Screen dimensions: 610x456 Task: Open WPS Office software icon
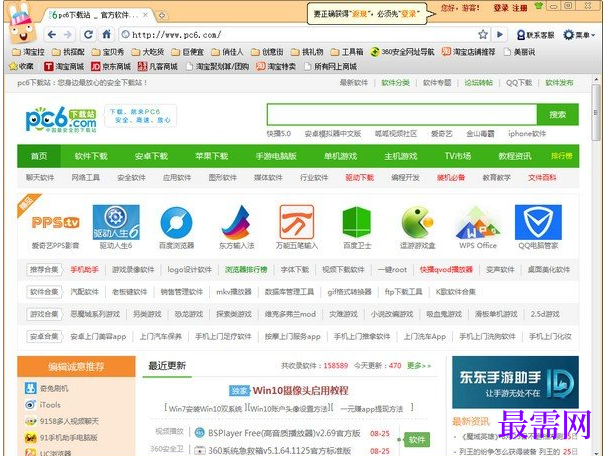click(x=478, y=222)
